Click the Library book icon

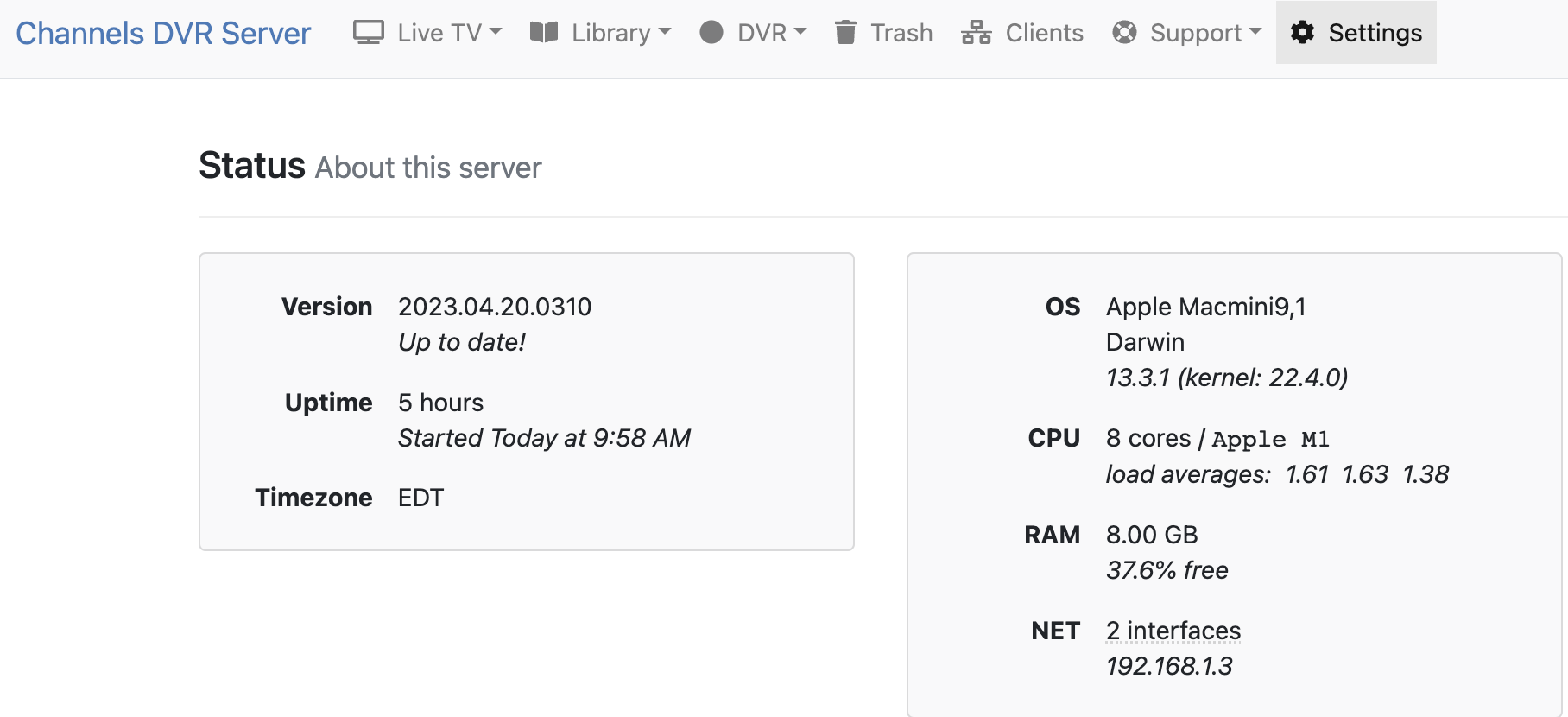click(544, 33)
